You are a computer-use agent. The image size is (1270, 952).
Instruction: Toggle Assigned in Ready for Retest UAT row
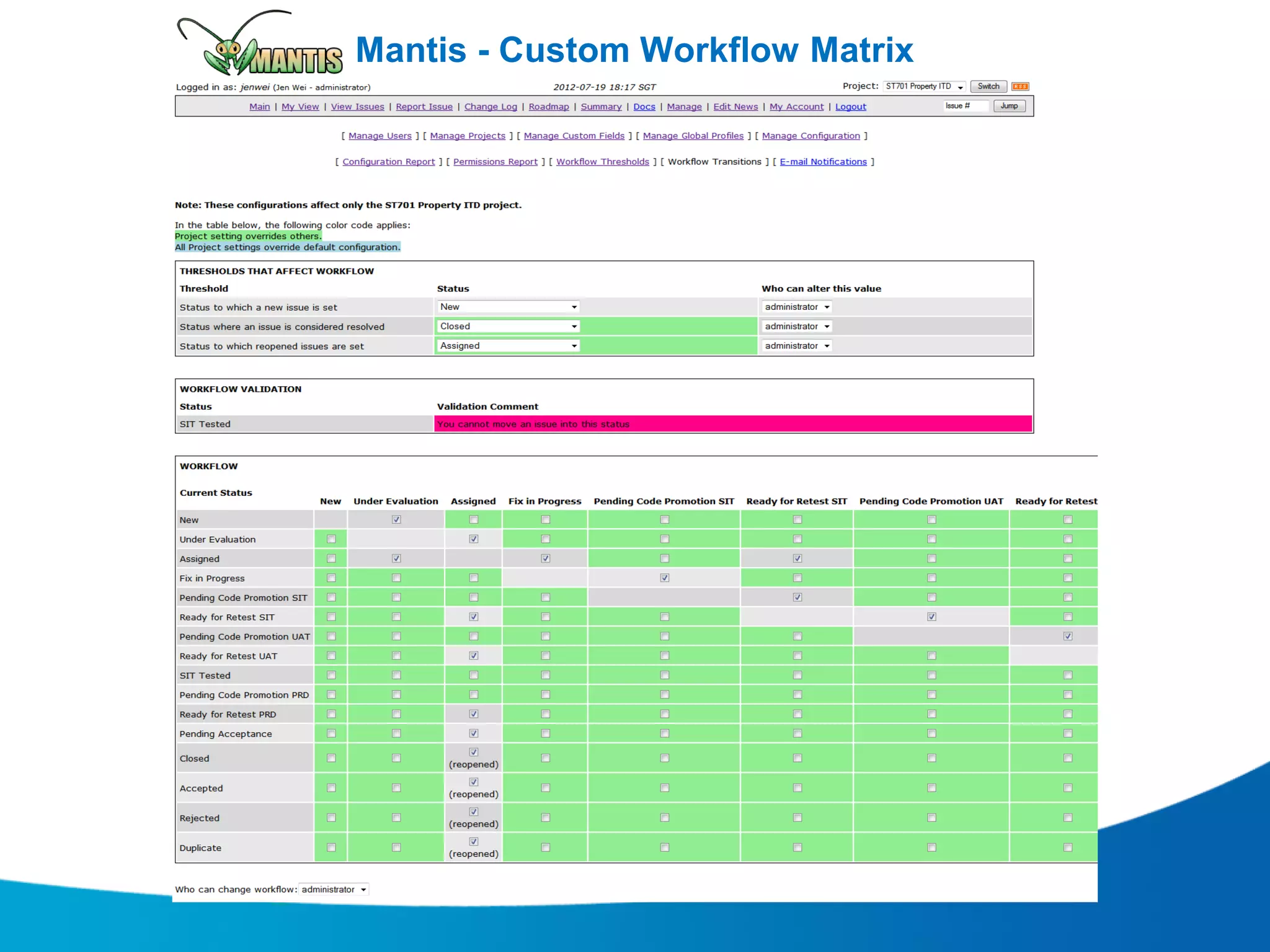click(x=474, y=655)
